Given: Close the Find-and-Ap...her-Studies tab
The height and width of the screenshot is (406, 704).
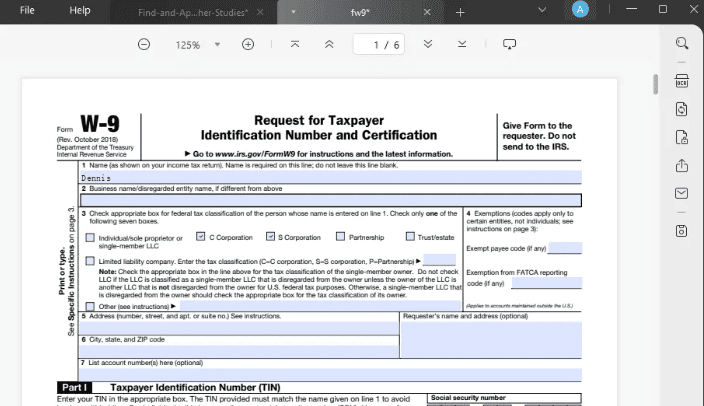Looking at the screenshot, I should pyautogui.click(x=260, y=13).
